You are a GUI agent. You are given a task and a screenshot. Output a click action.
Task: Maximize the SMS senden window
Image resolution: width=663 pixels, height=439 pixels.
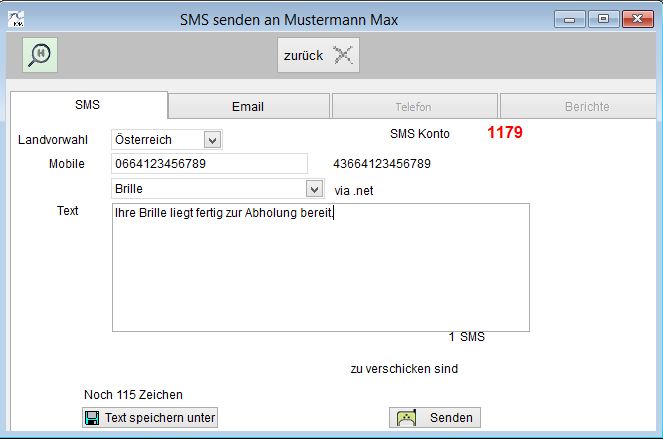(603, 18)
